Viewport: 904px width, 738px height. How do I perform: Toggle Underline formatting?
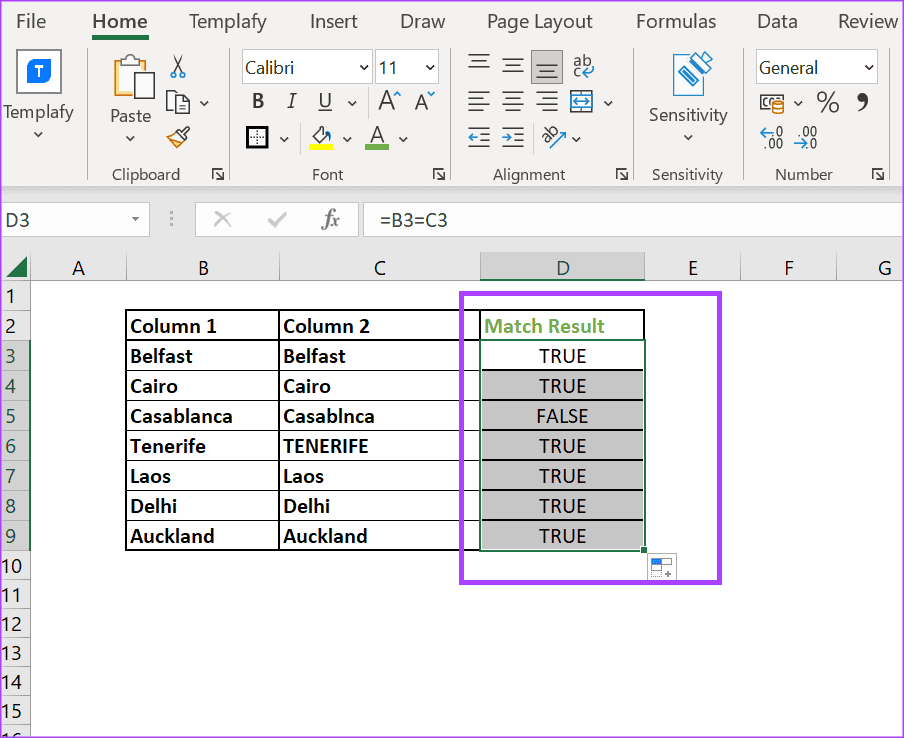325,102
